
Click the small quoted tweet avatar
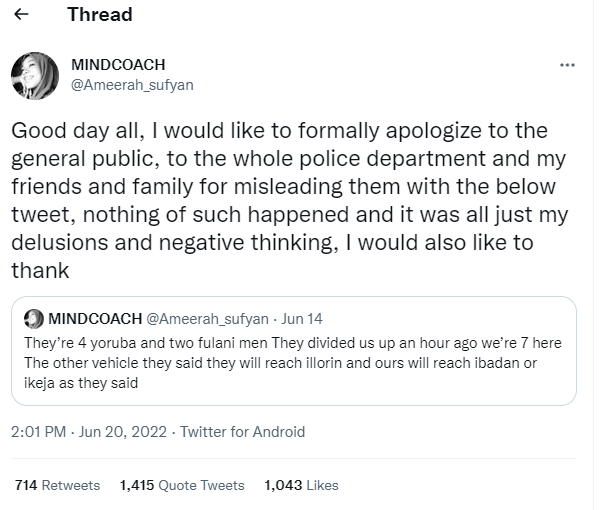[x=33, y=319]
